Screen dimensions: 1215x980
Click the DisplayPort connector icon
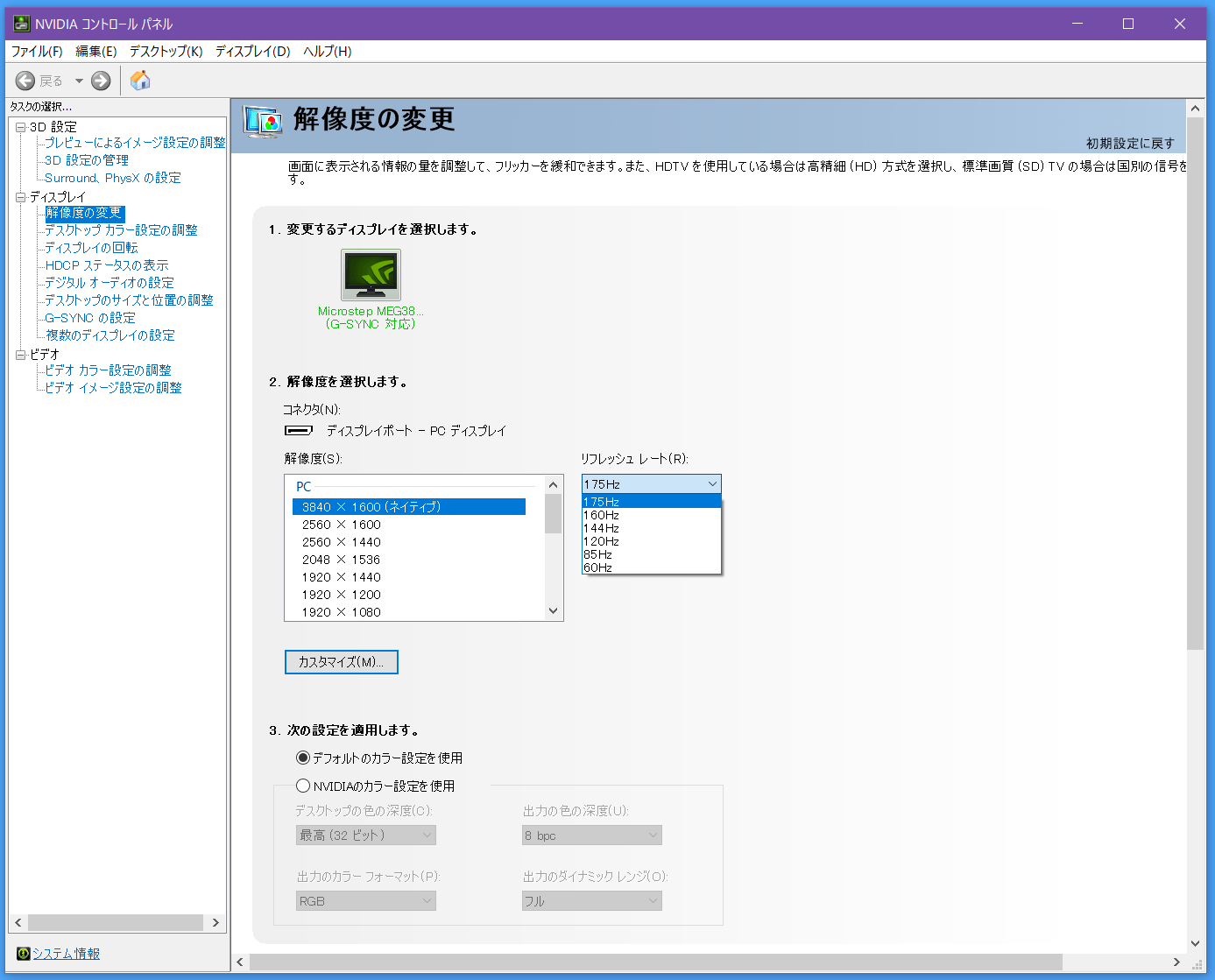(x=299, y=431)
